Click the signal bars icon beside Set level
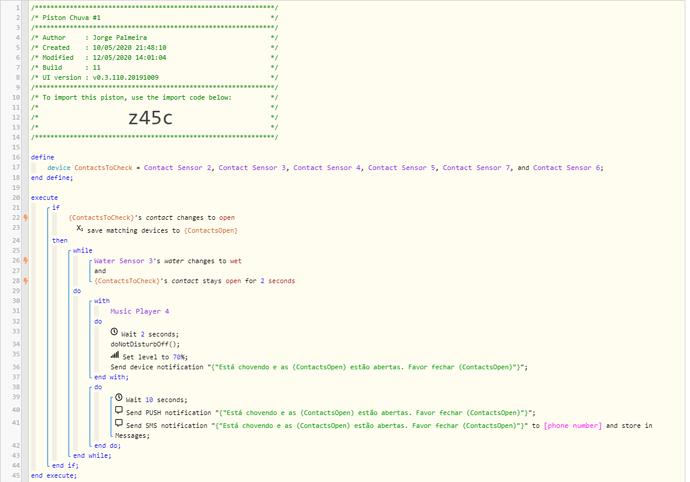Screen dimensions: 690x482 (x=115, y=355)
